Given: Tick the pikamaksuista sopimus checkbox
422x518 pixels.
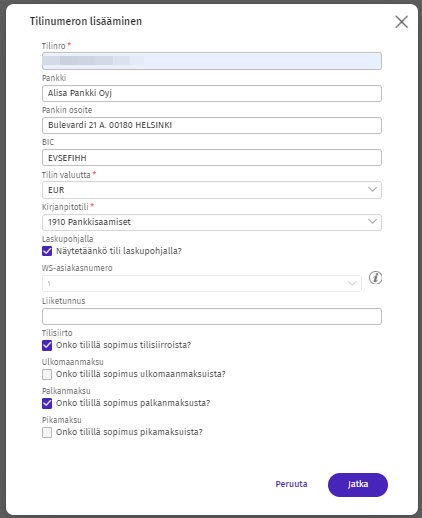Looking at the screenshot, I should pyautogui.click(x=47, y=432).
